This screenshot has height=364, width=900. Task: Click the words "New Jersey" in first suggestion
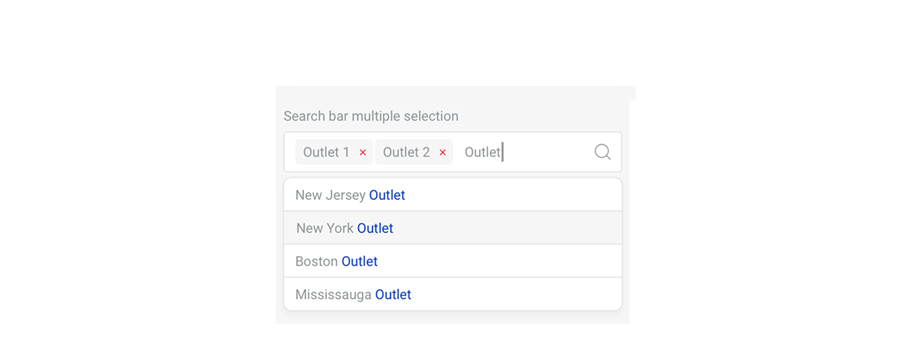click(x=331, y=196)
